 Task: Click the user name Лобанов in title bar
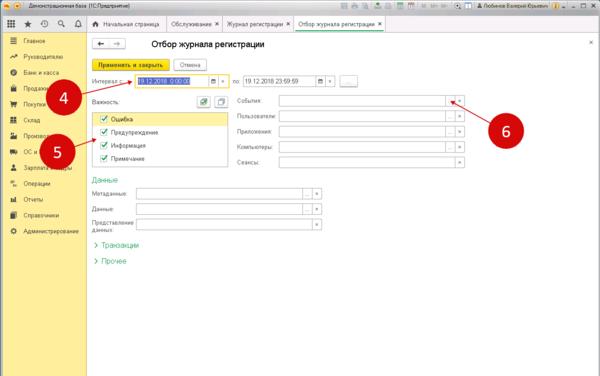513,6
